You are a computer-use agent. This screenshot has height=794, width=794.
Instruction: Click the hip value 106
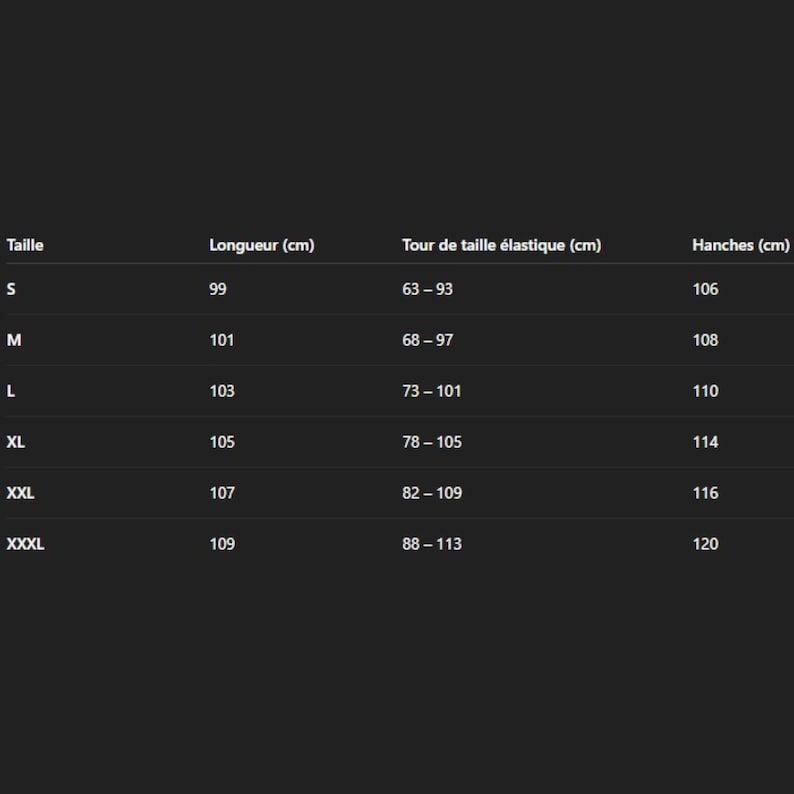pyautogui.click(x=705, y=289)
